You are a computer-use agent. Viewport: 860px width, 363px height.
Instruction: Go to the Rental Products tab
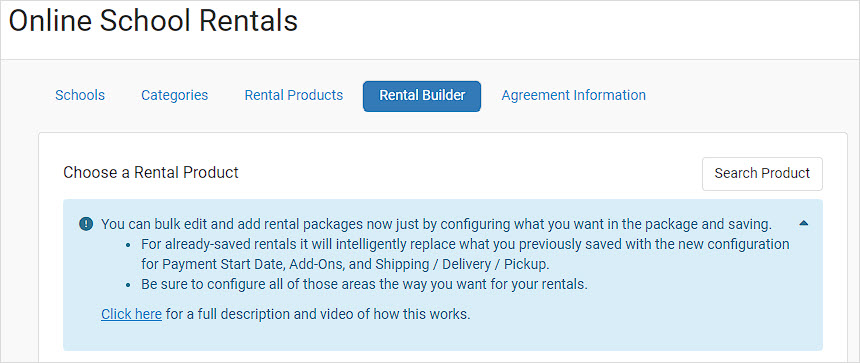[293, 95]
